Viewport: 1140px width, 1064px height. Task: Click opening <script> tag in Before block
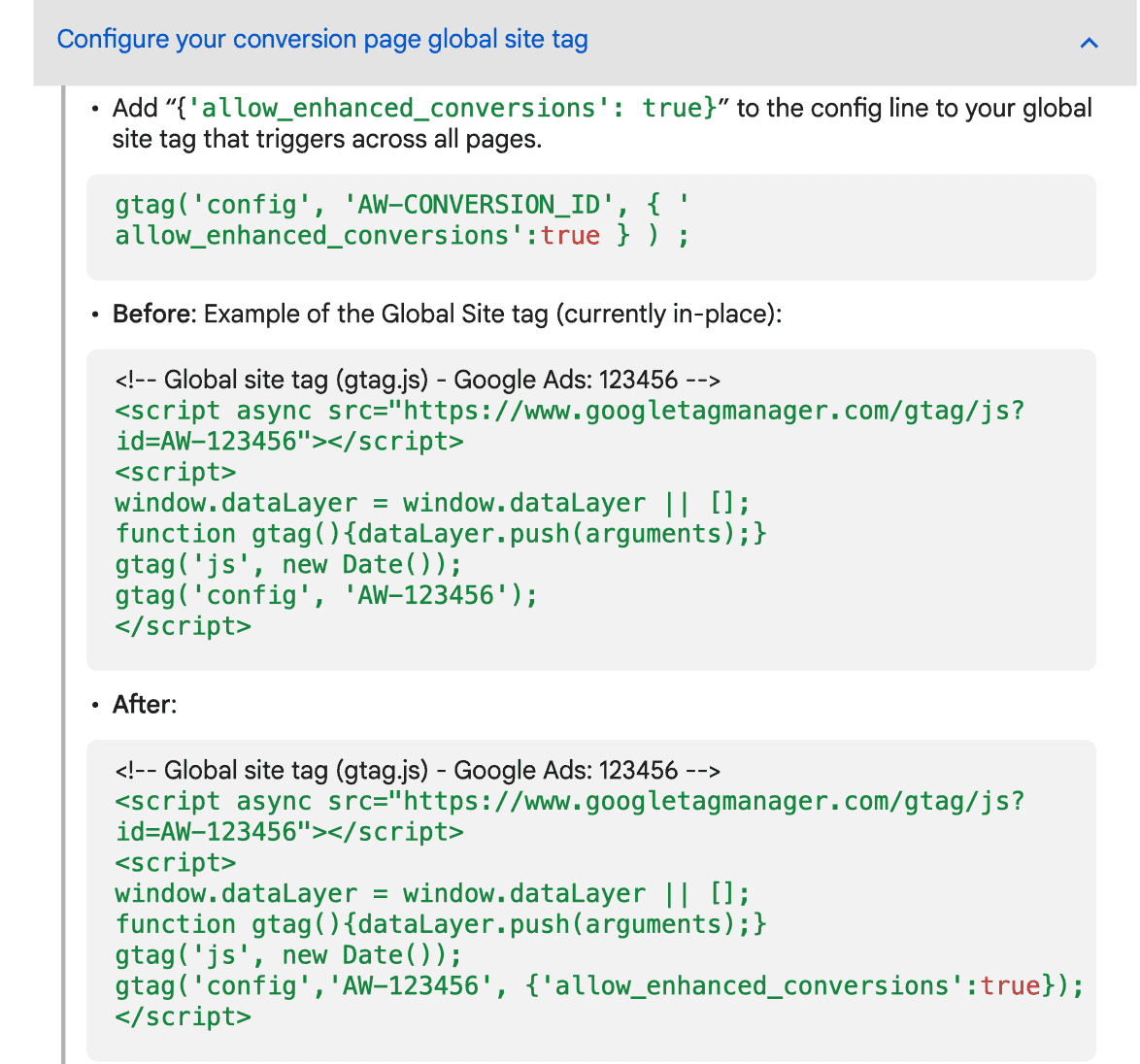point(175,473)
